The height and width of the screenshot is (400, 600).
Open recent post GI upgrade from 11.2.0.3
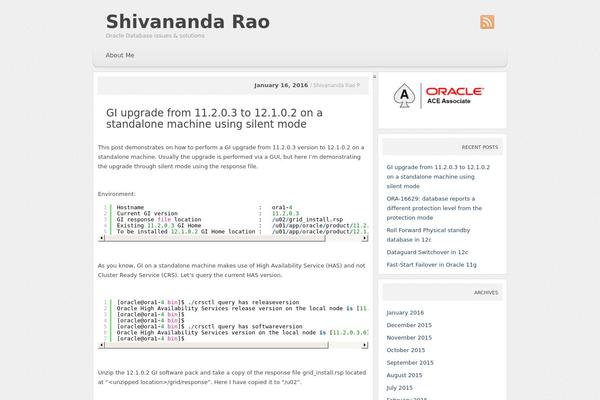[x=438, y=176]
